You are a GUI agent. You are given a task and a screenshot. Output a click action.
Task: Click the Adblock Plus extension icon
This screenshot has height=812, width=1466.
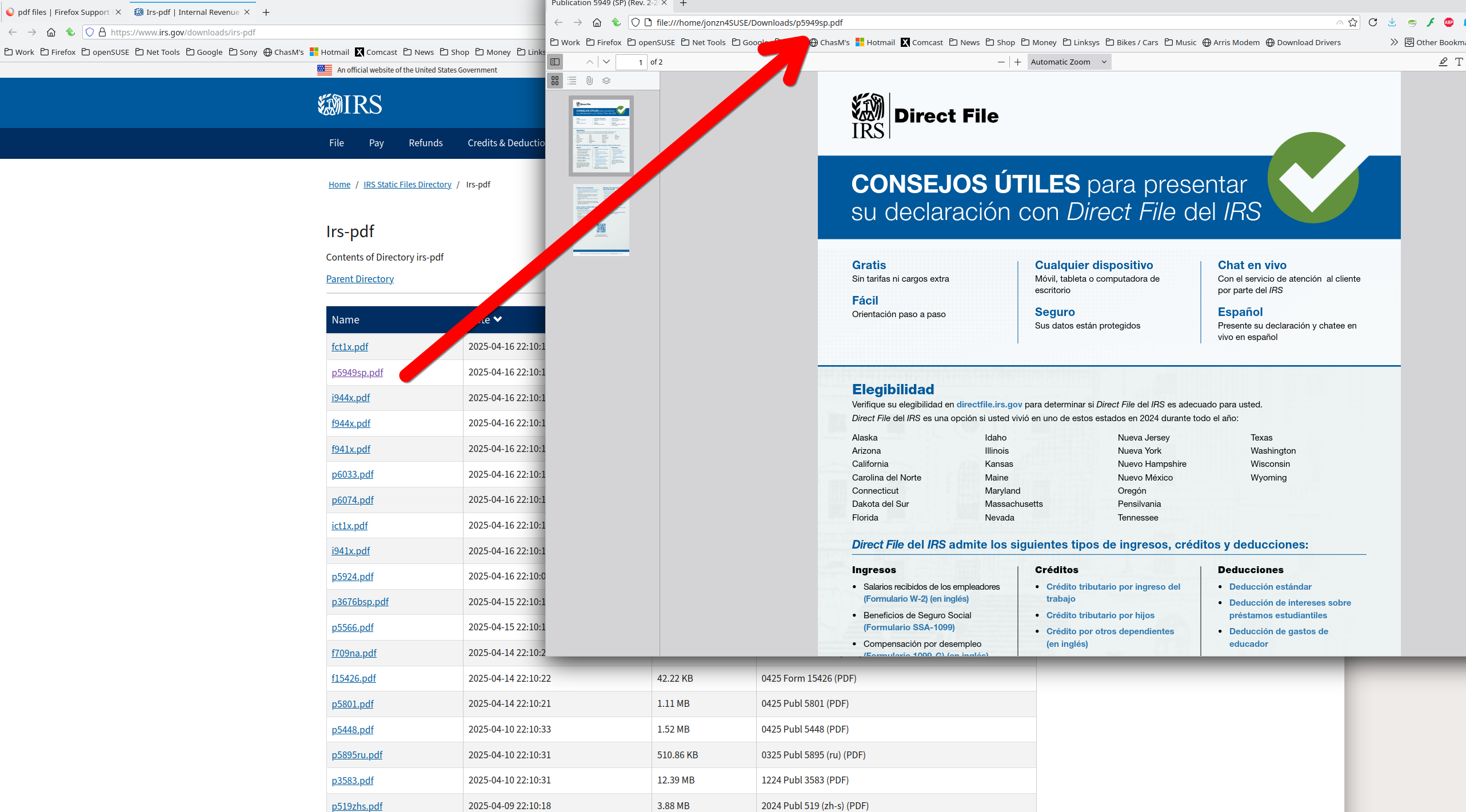point(1449,22)
